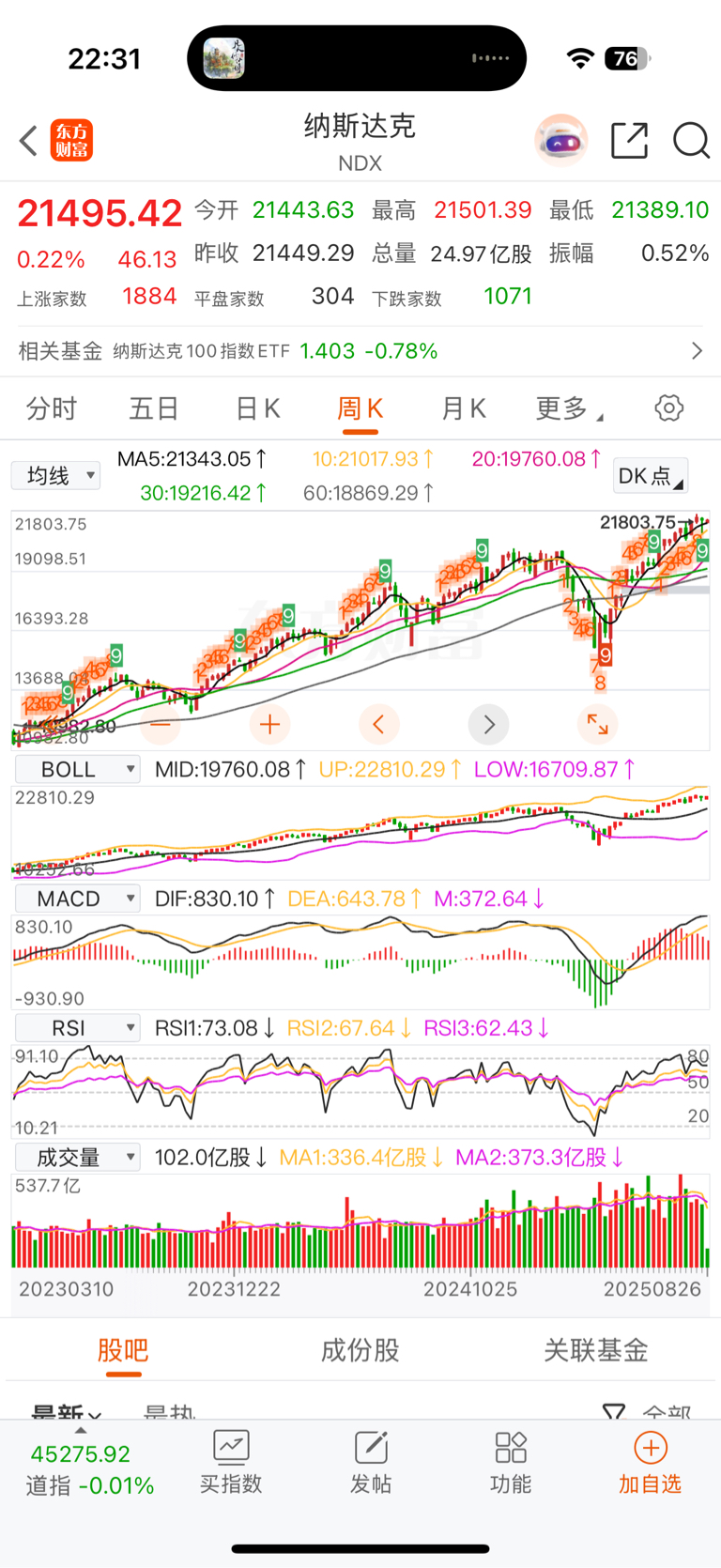
Task: Expand chart to fullscreen icon
Action: [x=597, y=724]
